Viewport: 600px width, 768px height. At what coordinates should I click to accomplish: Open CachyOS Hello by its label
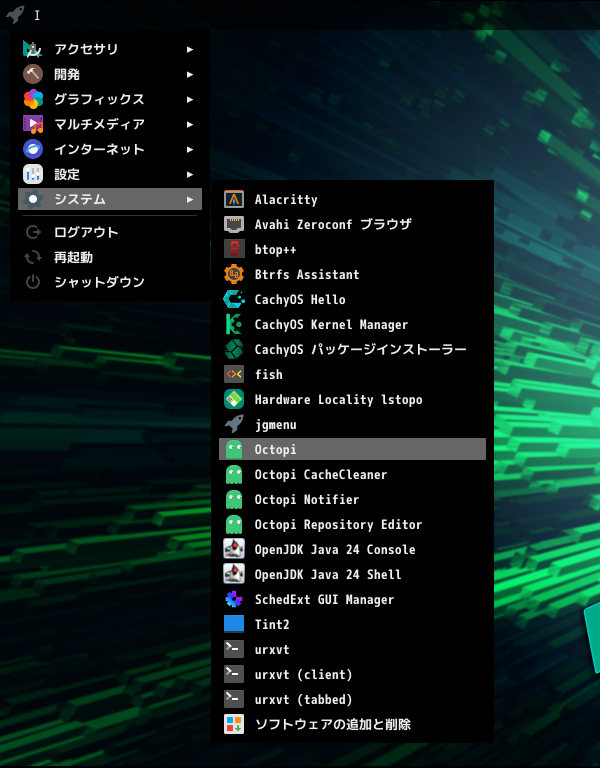(300, 299)
